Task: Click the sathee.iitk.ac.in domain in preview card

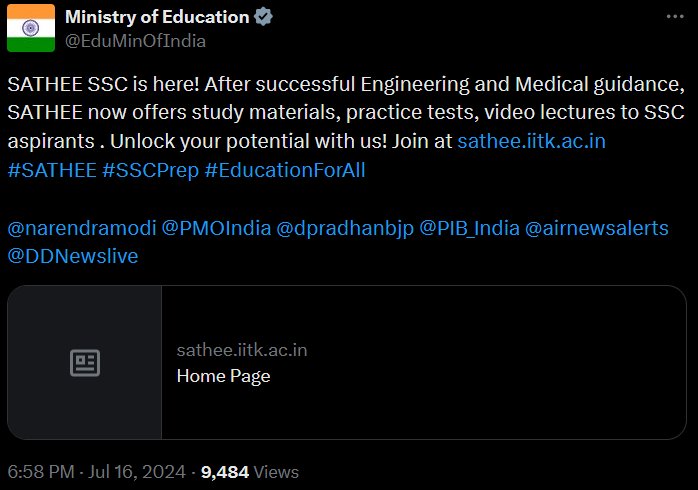Action: pos(242,350)
